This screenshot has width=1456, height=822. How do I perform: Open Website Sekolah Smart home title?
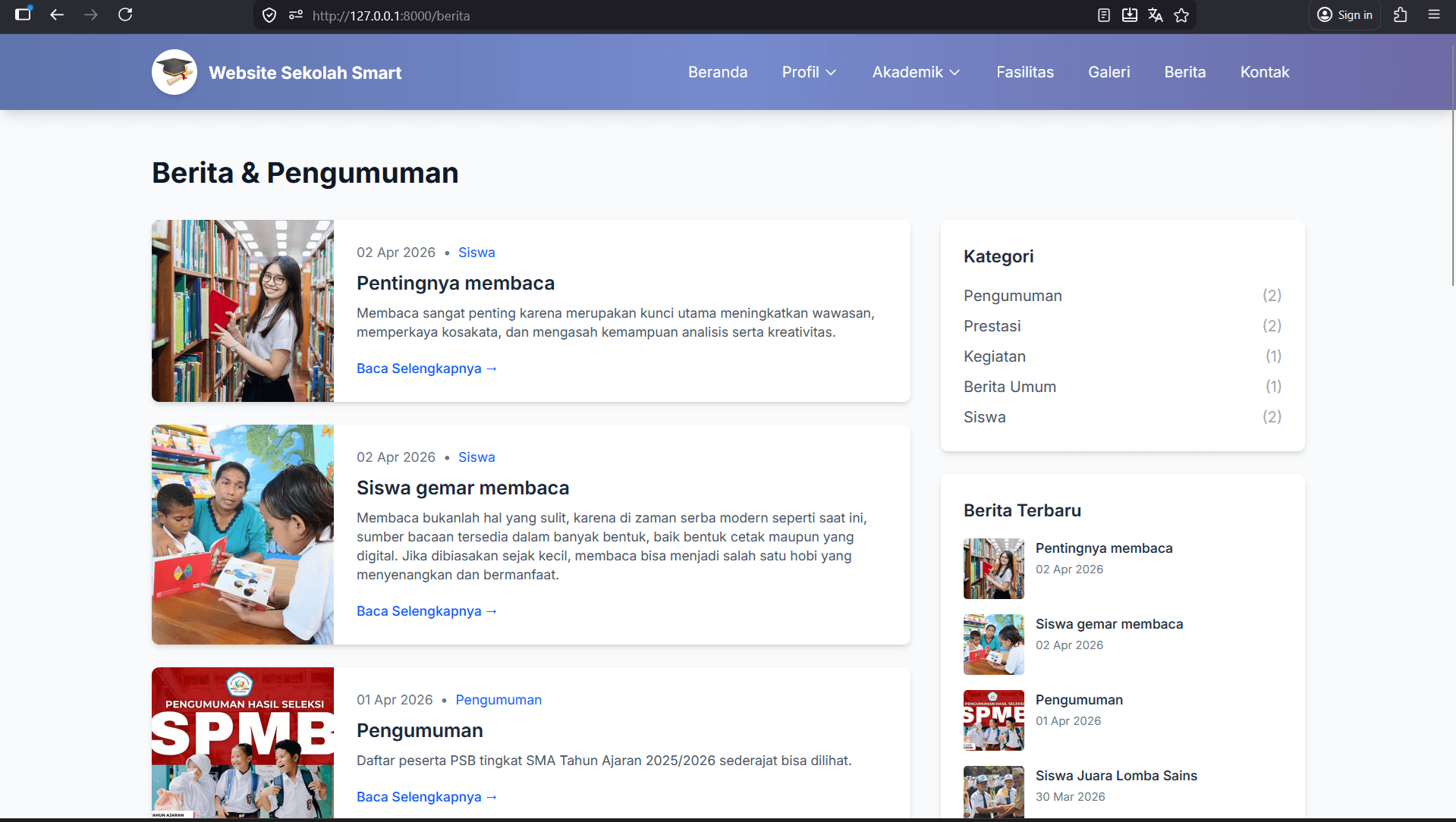[x=305, y=73]
